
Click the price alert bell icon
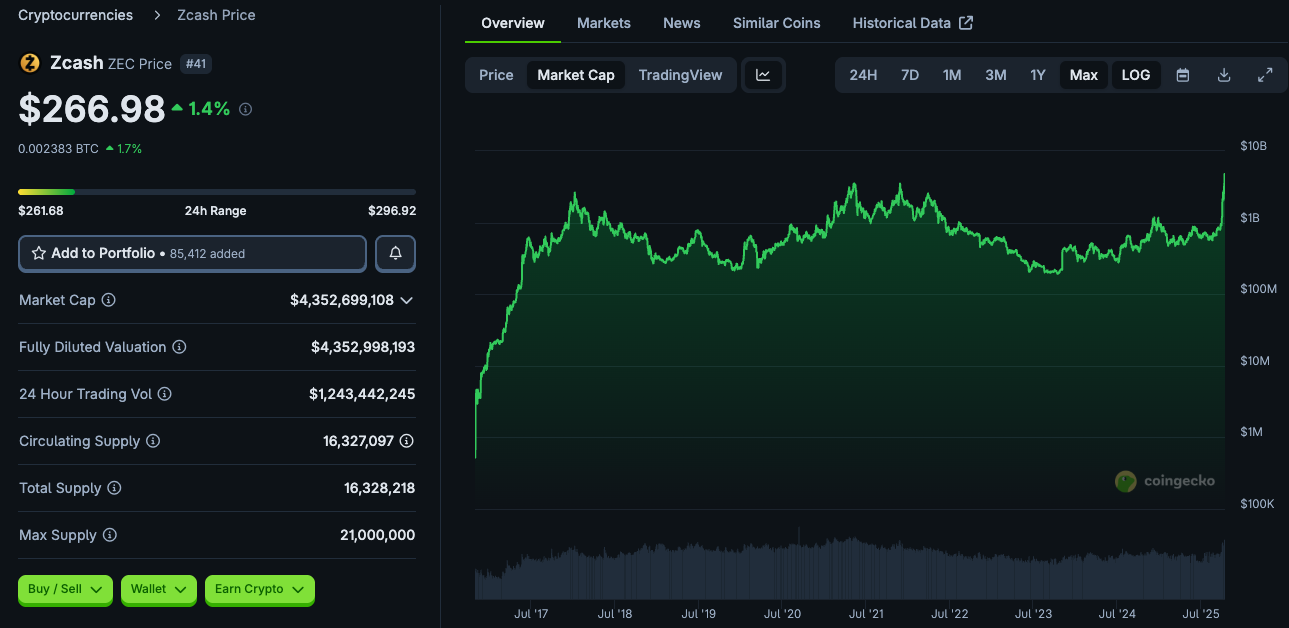(x=395, y=254)
